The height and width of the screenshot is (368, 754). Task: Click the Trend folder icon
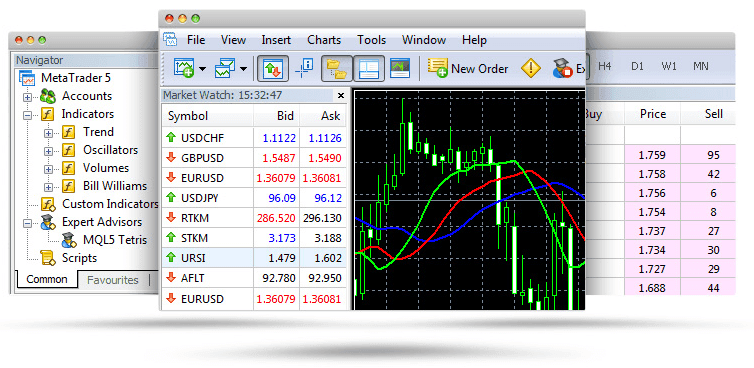point(69,132)
